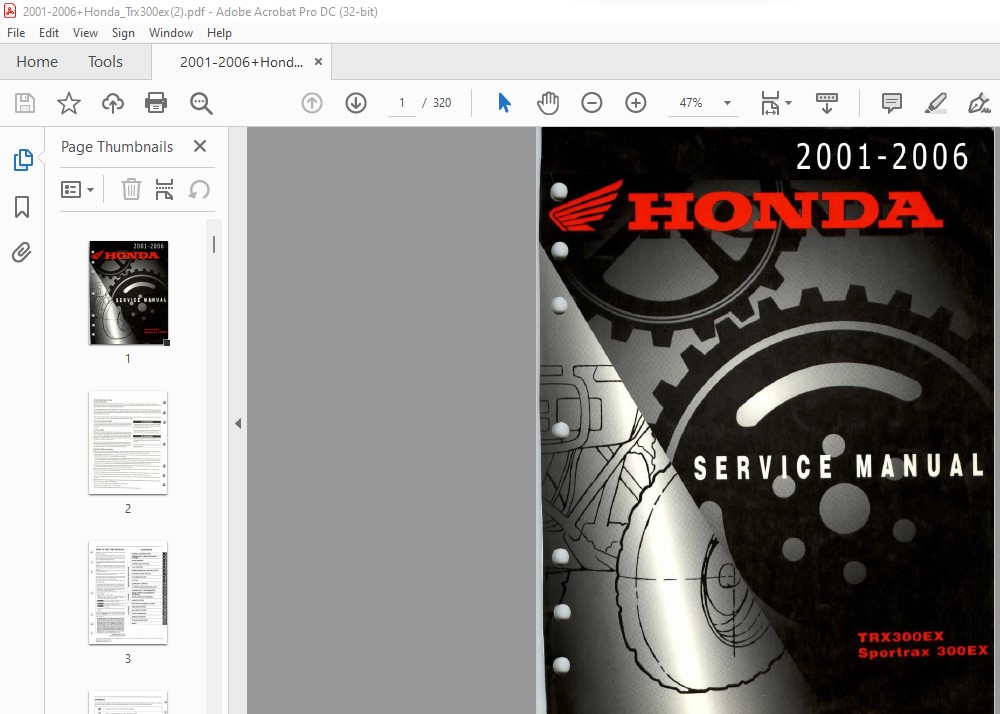
Task: Click the page number input field
Action: 402,103
